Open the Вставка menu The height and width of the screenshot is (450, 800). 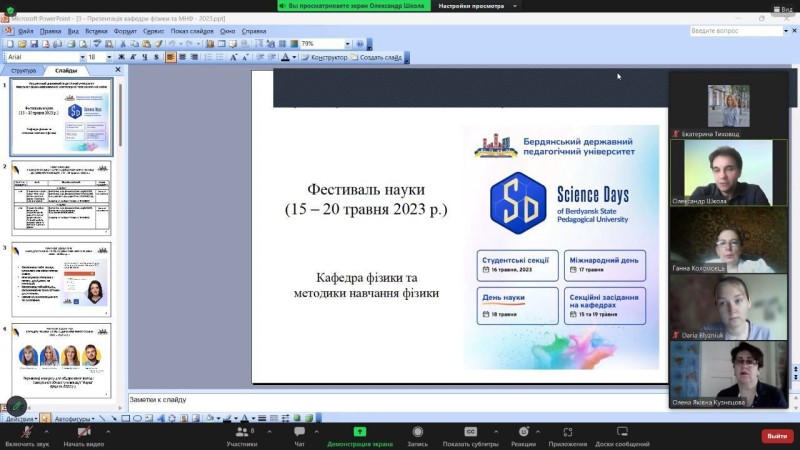point(96,31)
